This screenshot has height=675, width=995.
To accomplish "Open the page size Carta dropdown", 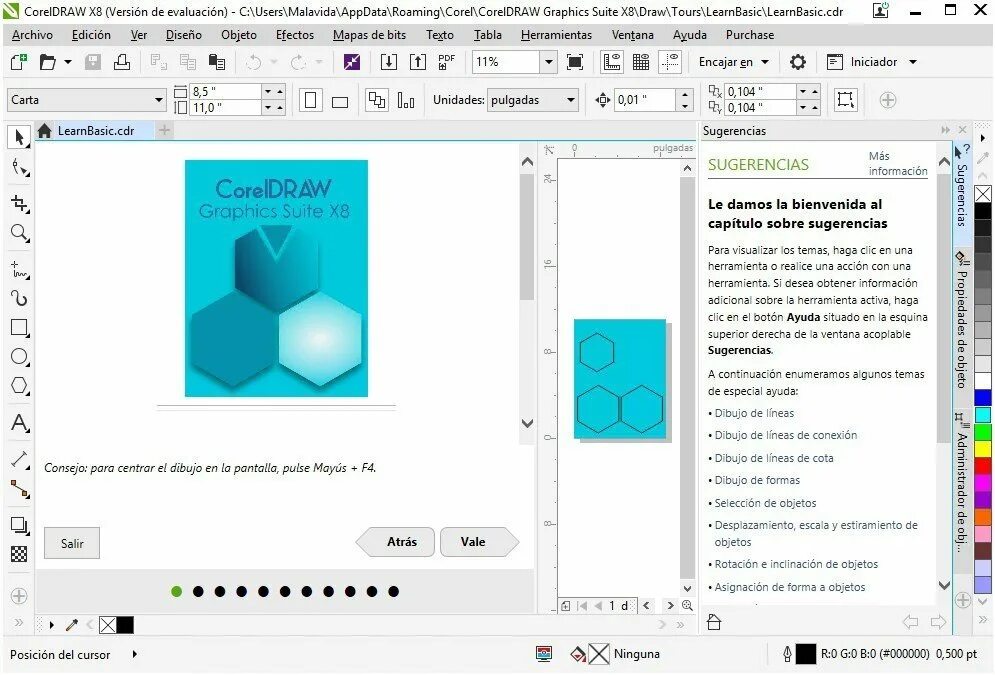I will click(159, 100).
